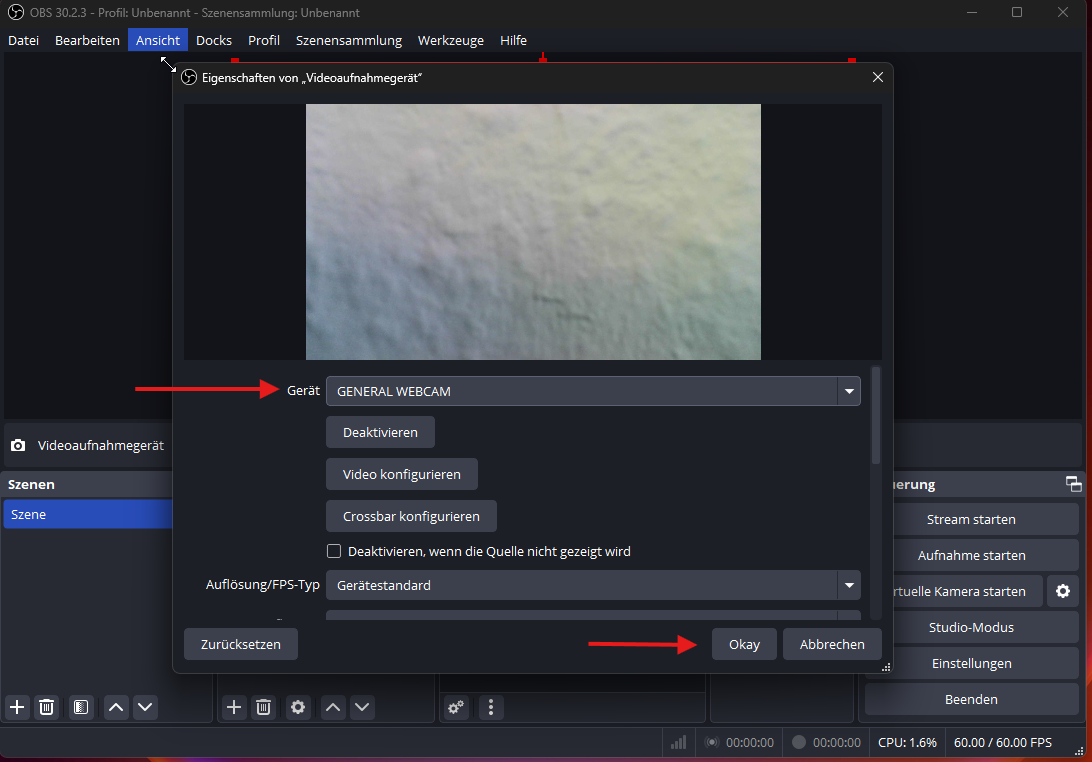
Task: Open the Werkzeuge menu
Action: click(450, 40)
